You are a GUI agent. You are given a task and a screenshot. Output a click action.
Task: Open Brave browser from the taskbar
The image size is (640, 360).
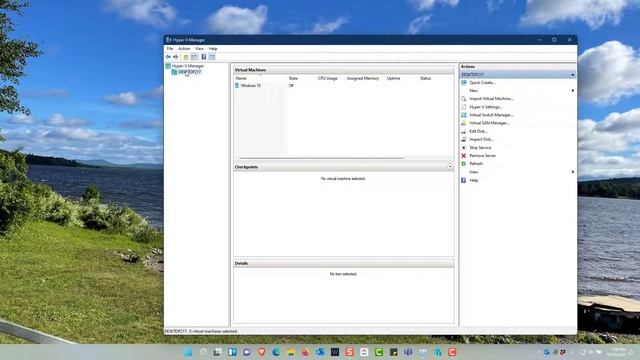(x=262, y=352)
